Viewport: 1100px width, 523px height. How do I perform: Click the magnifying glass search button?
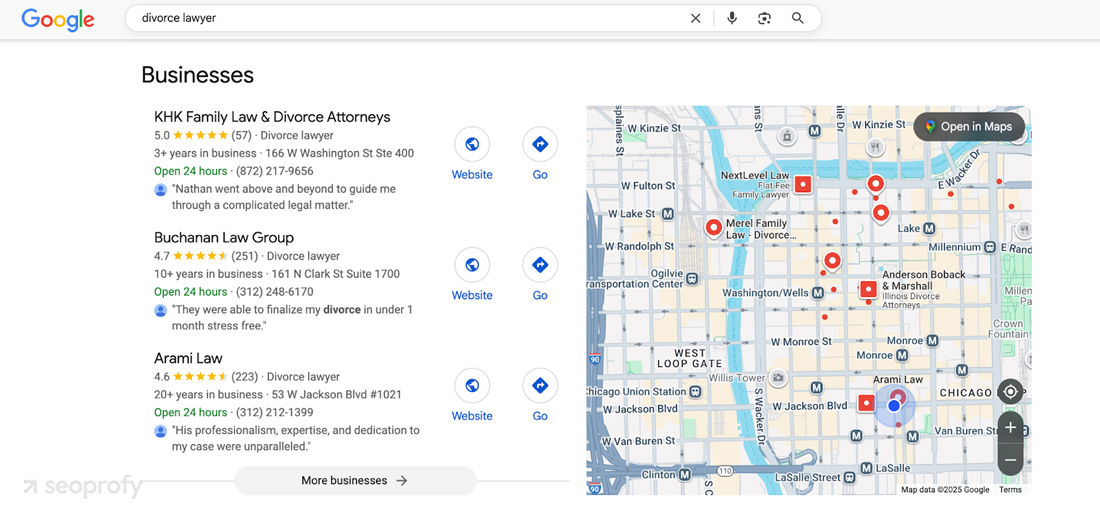pyautogui.click(x=798, y=18)
